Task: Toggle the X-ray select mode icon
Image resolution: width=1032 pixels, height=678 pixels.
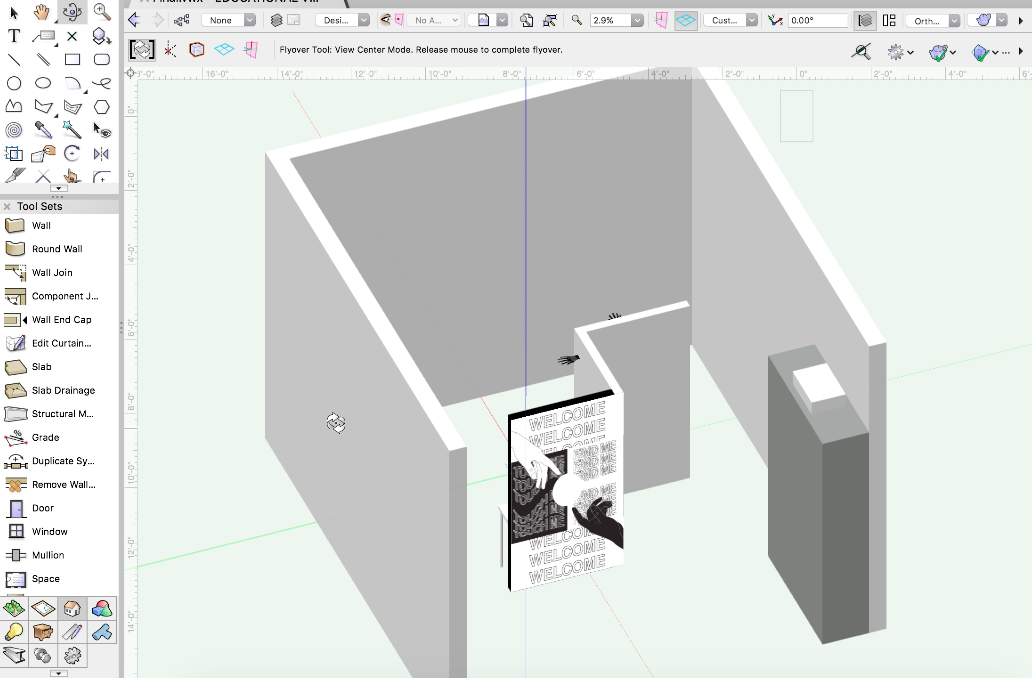Action: pos(861,51)
